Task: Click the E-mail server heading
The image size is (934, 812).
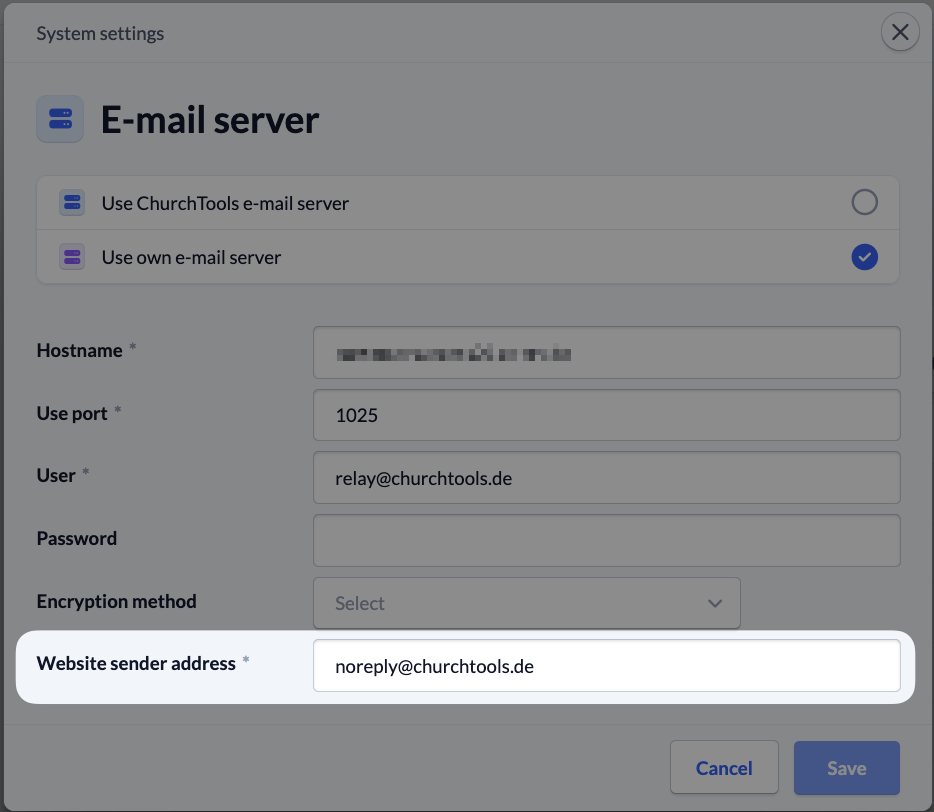Action: tap(210, 120)
